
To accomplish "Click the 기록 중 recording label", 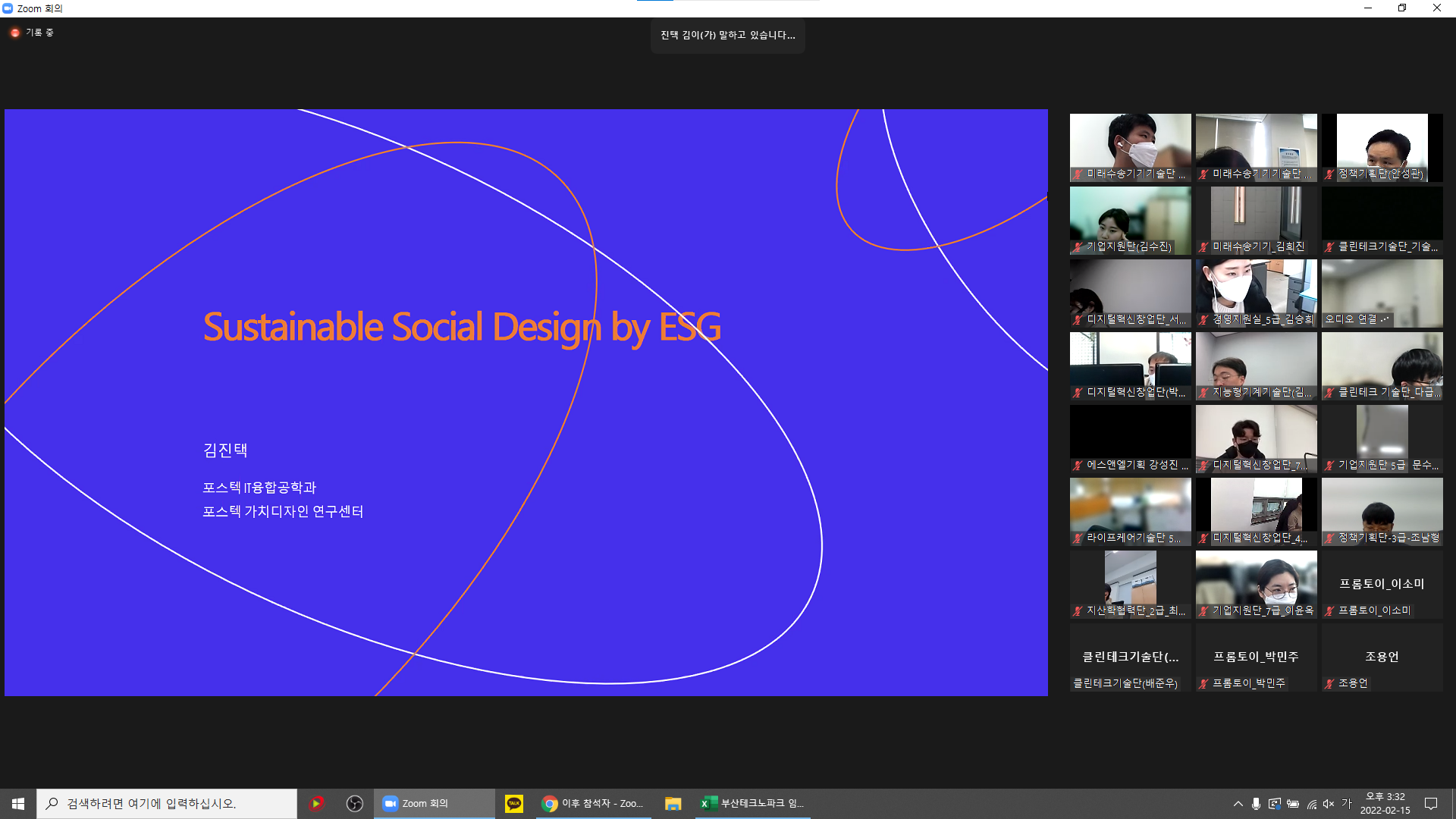I will click(x=39, y=33).
